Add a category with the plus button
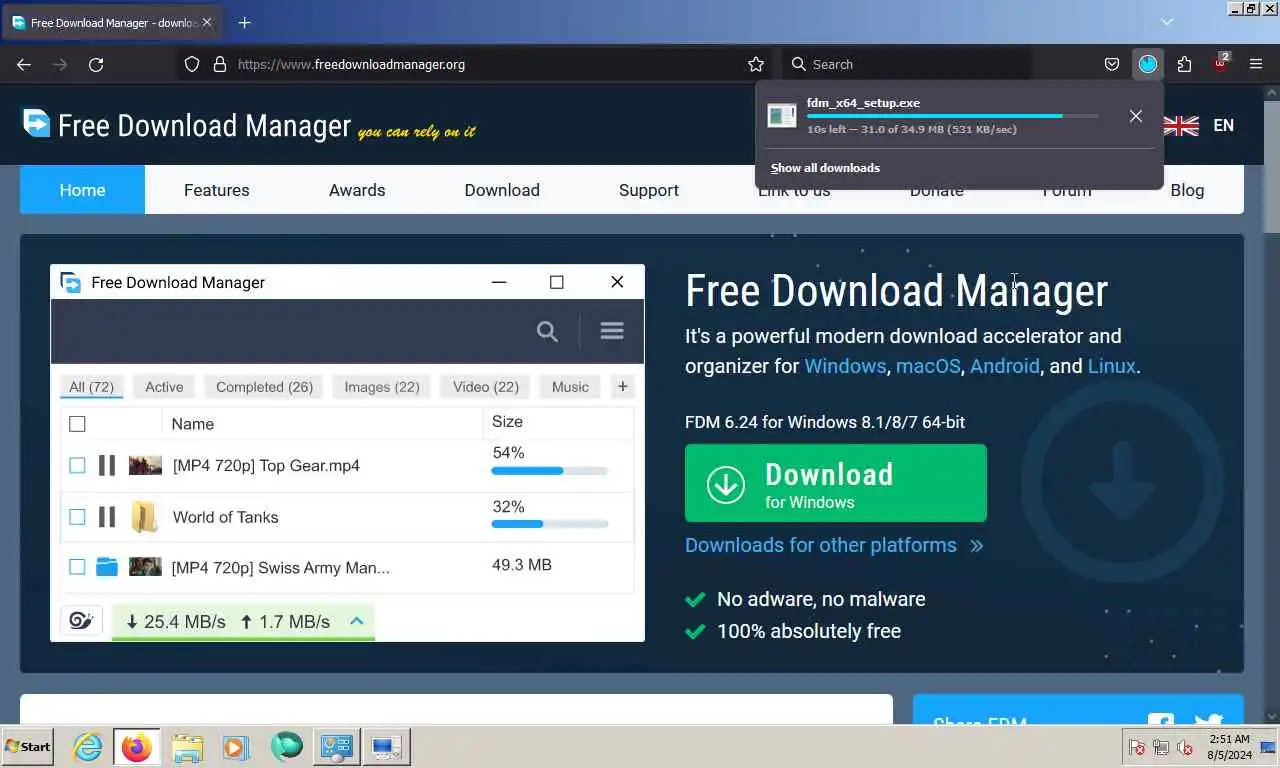 [x=622, y=387]
